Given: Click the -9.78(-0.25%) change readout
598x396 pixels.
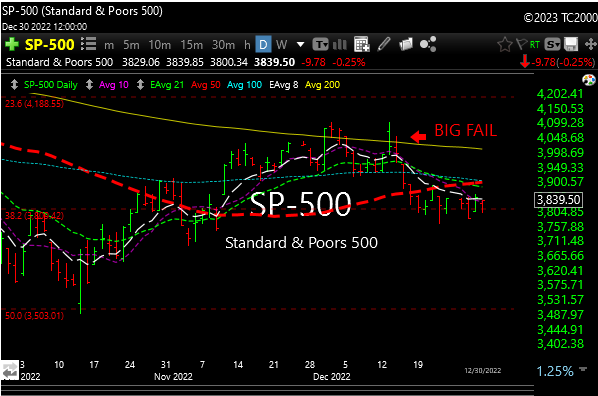Looking at the screenshot, I should click(563, 62).
